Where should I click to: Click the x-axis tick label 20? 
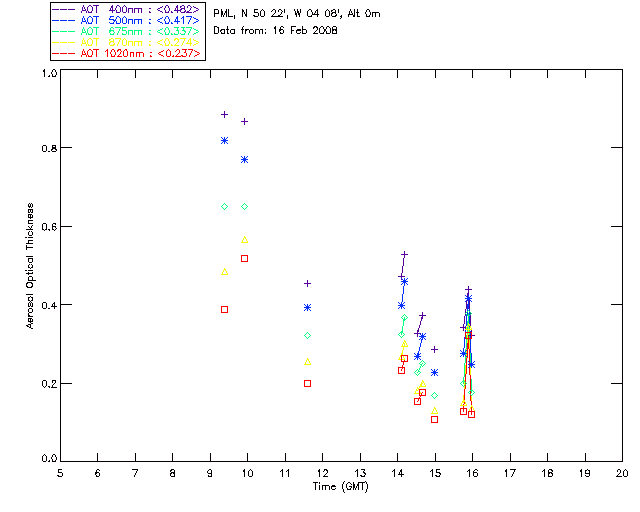point(622,473)
